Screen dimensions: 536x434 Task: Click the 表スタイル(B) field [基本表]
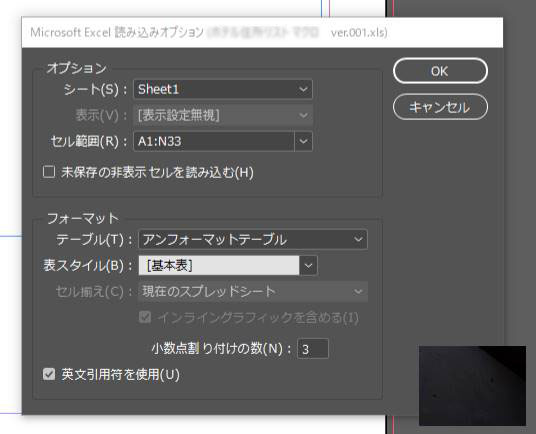pos(219,265)
